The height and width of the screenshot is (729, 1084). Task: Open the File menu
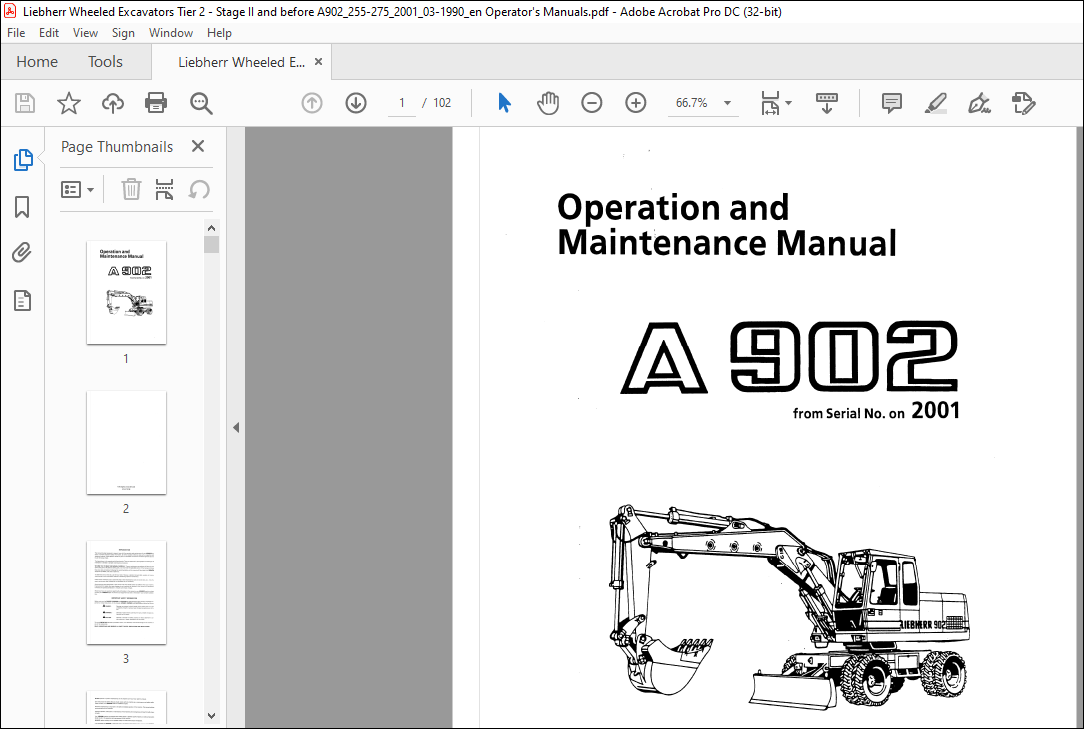coord(16,33)
